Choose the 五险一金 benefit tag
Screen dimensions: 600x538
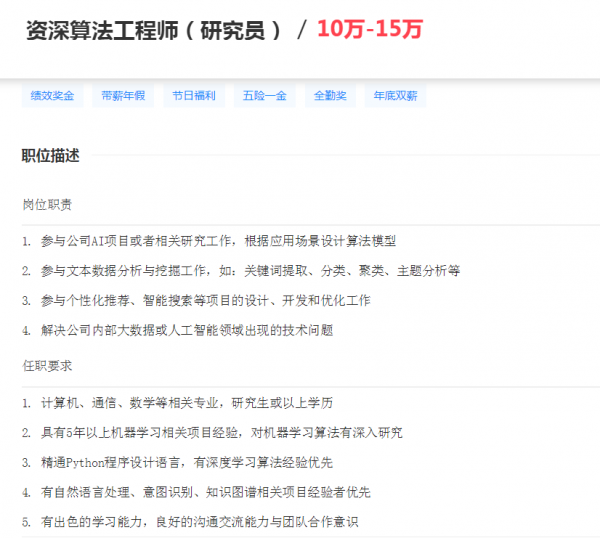[x=264, y=96]
